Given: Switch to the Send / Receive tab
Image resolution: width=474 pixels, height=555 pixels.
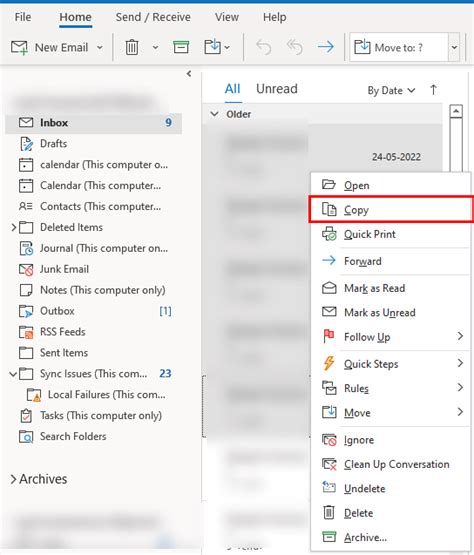Looking at the screenshot, I should pos(153,17).
